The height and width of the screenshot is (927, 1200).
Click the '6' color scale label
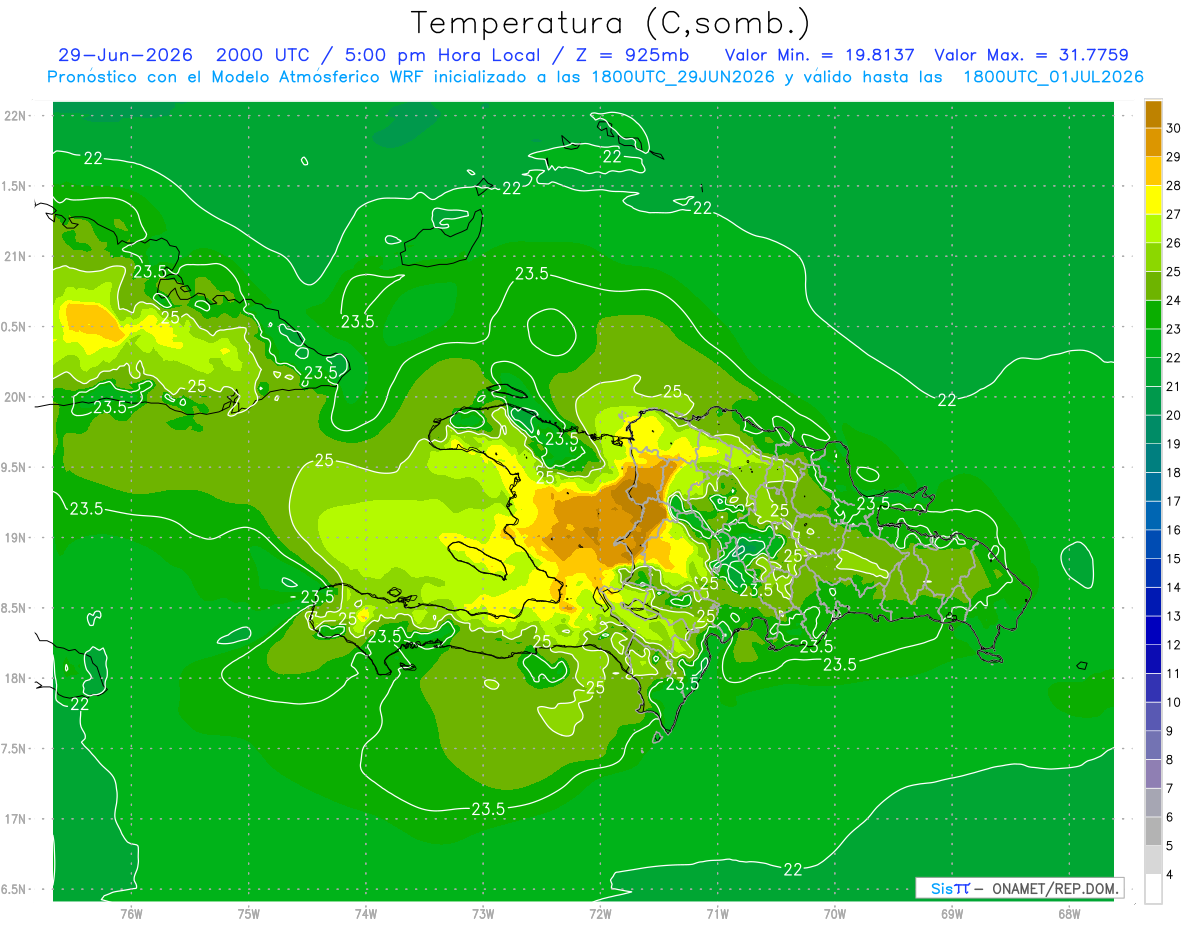point(1170,818)
